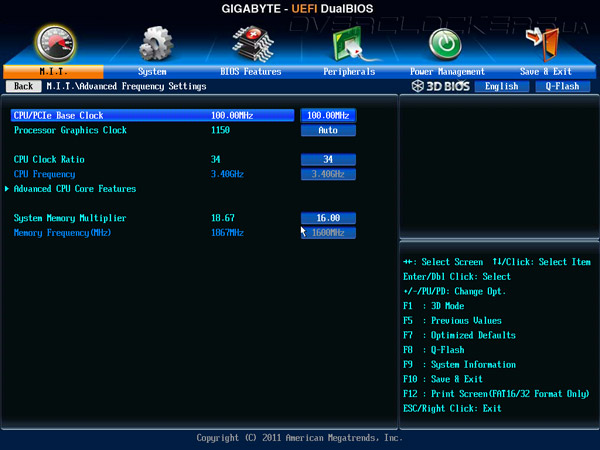Open the System Memory Multiplier 16.00 option
Screen dimensions: 600x450
(328, 218)
